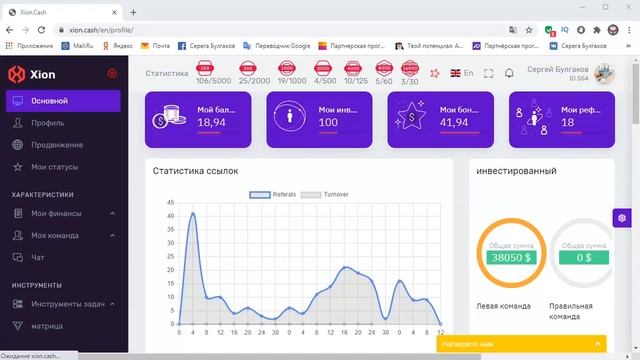Click the 4/500 statistics badge
The width and height of the screenshot is (640, 360).
(325, 73)
